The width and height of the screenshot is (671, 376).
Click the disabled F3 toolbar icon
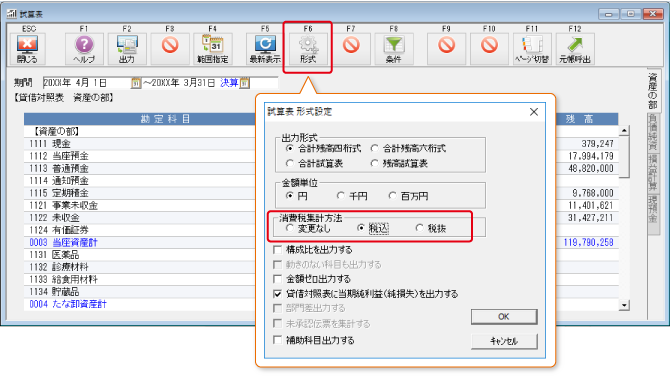click(x=170, y=49)
